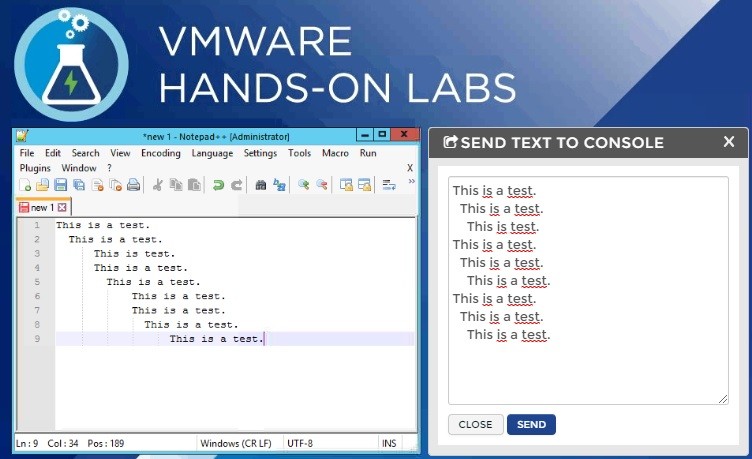
Task: Click the red X on the new 1 tab
Action: (62, 208)
